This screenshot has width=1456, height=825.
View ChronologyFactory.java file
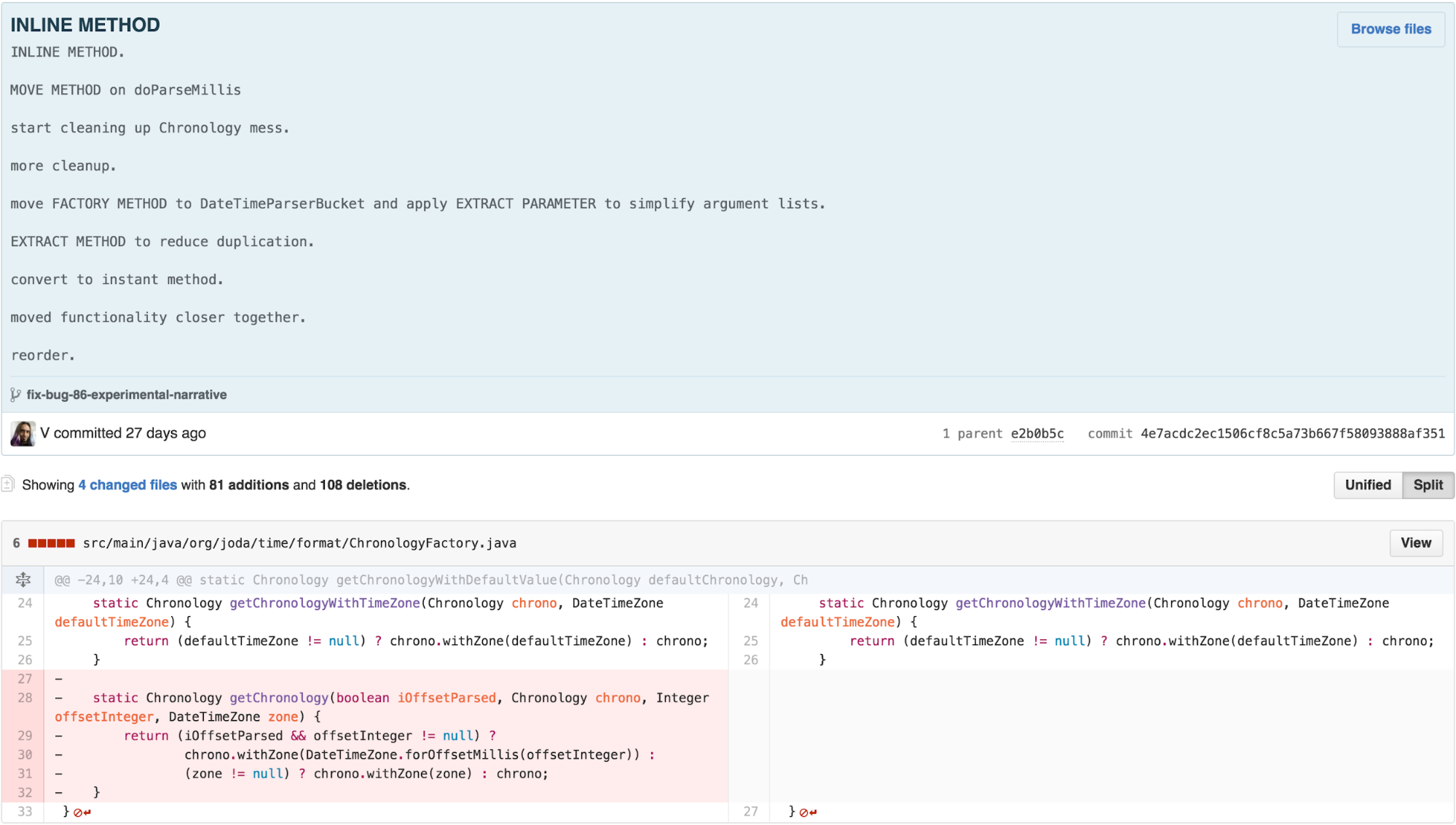(1416, 543)
